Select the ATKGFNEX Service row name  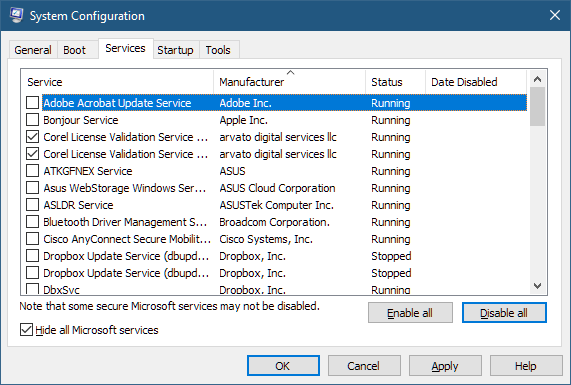point(88,171)
